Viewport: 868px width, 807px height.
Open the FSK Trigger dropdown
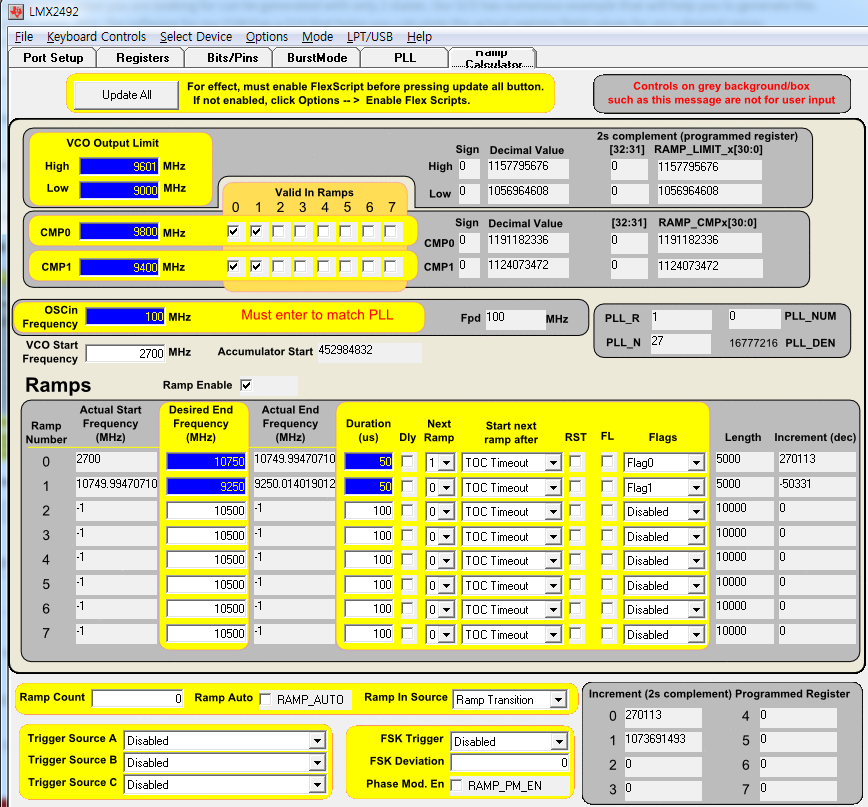click(x=509, y=741)
